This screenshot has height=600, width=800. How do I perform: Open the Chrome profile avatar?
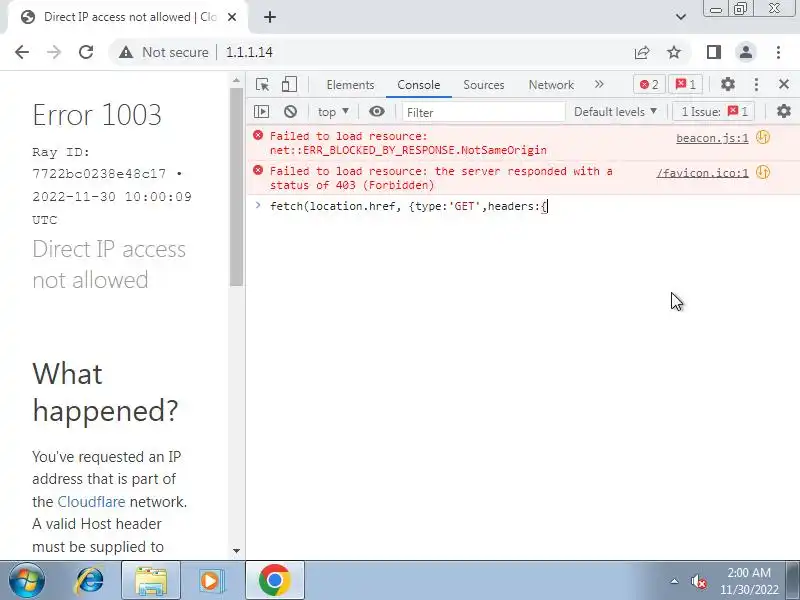[745, 52]
